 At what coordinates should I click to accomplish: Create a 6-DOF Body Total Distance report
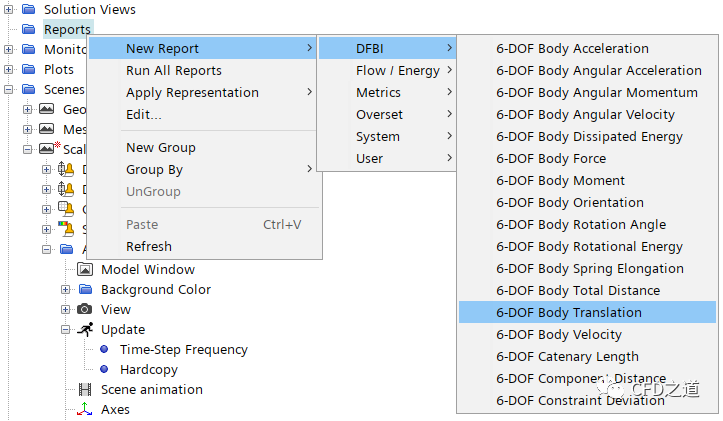pos(587,291)
